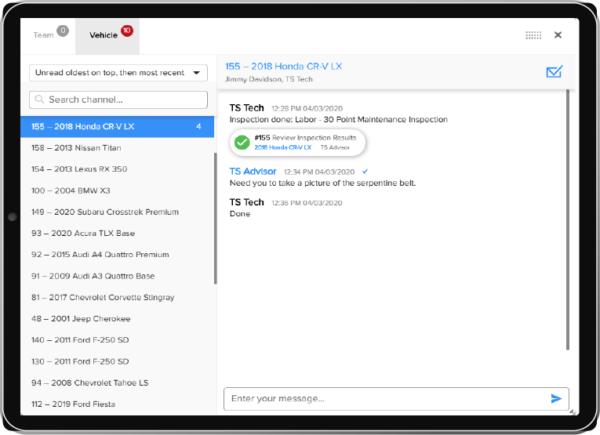The width and height of the screenshot is (600, 435).
Task: Open the 2018 Honda CR-V LX link in card
Action: coord(281,148)
